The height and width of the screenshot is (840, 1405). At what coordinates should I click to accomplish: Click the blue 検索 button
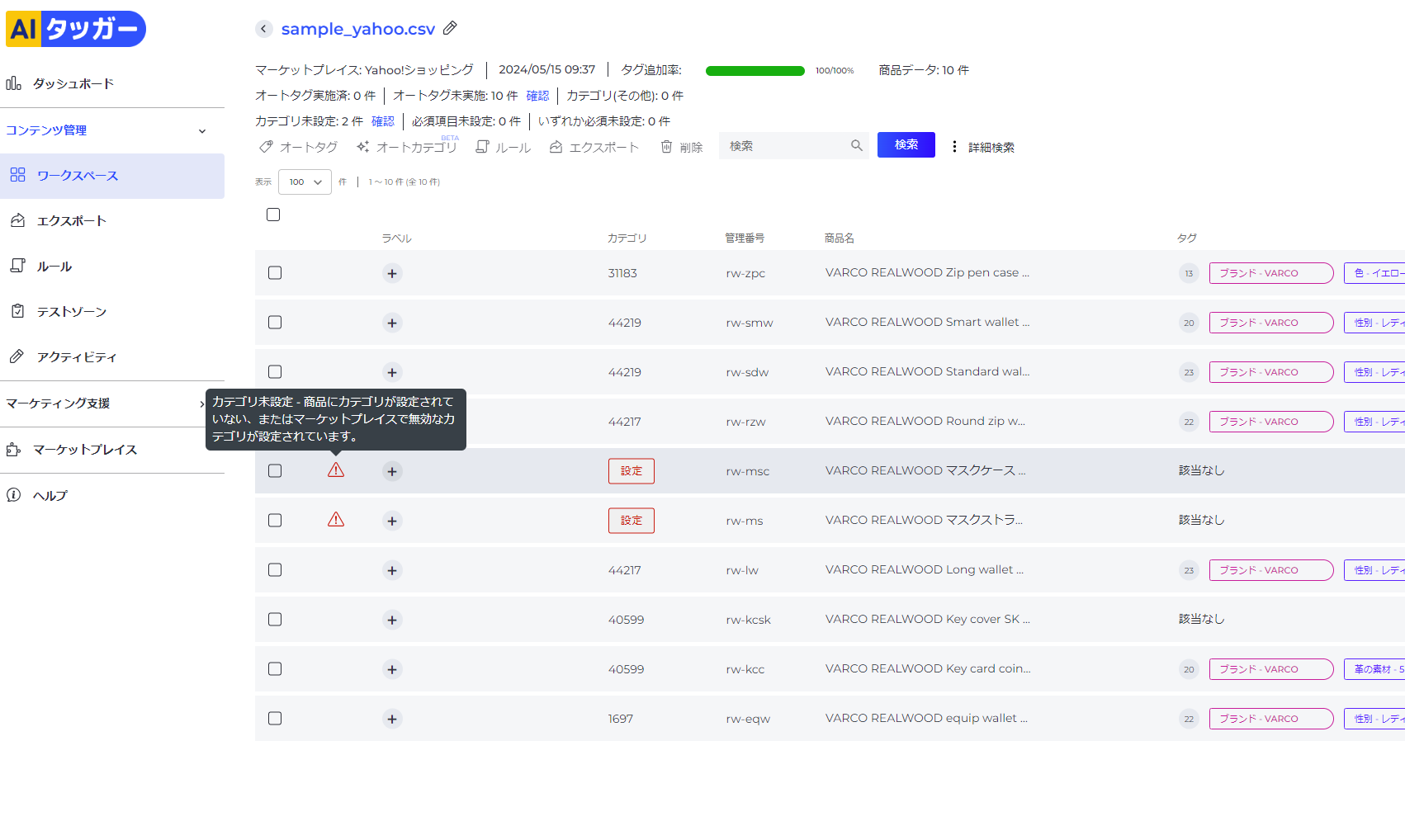click(906, 144)
